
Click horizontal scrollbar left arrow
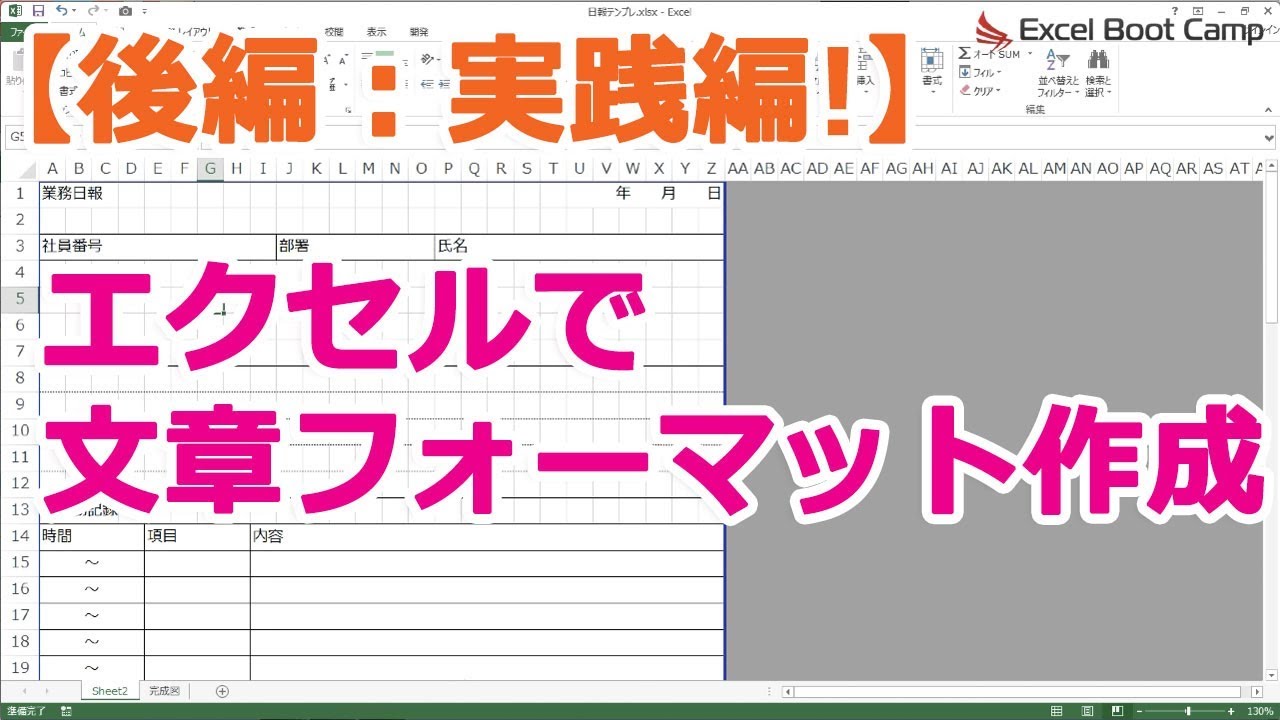pos(789,691)
